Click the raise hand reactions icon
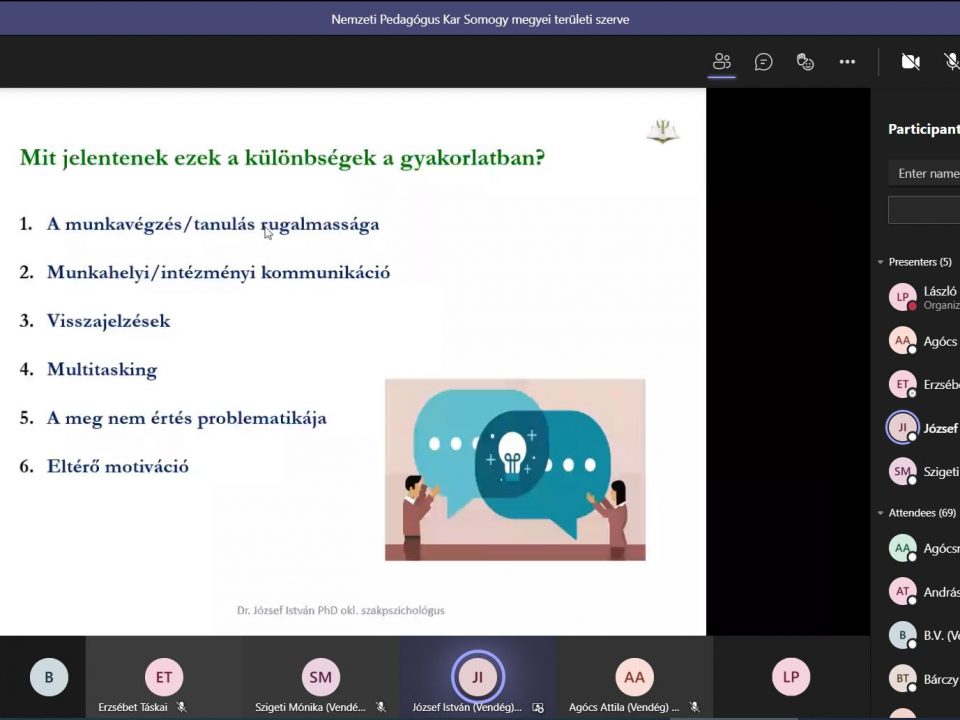Screen dimensions: 960x720 click(x=805, y=62)
